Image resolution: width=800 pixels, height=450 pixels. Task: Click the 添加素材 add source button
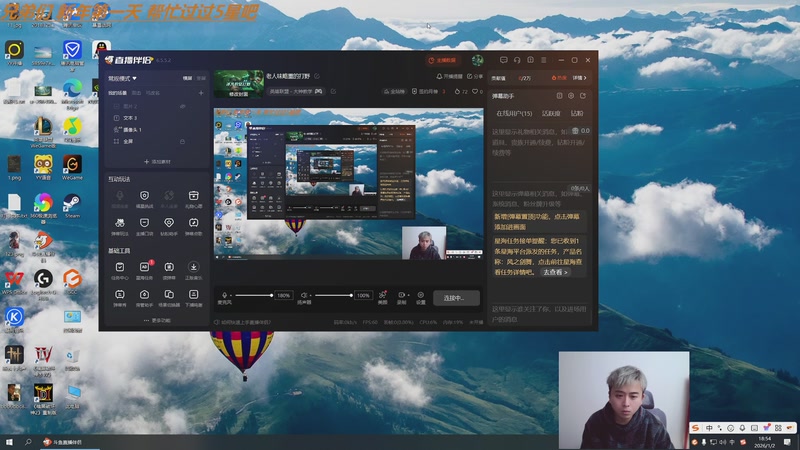click(157, 162)
